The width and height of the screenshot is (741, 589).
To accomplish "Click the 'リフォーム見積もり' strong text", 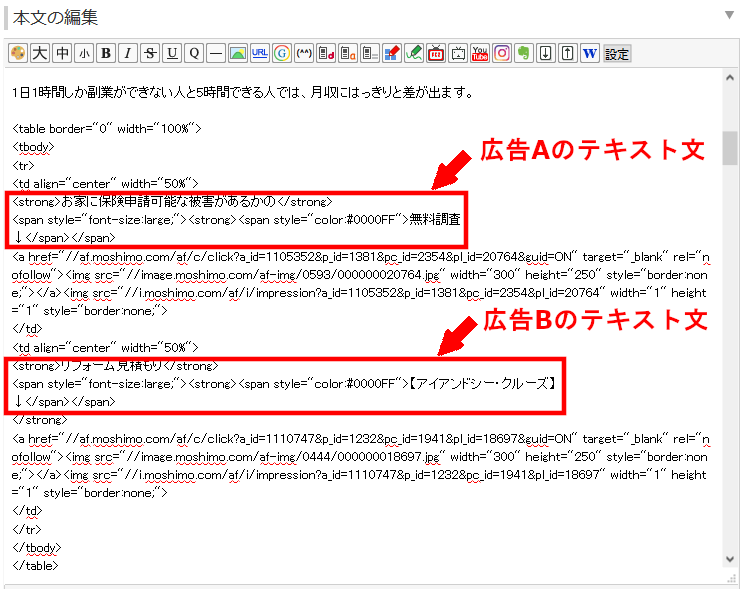I will click(112, 365).
